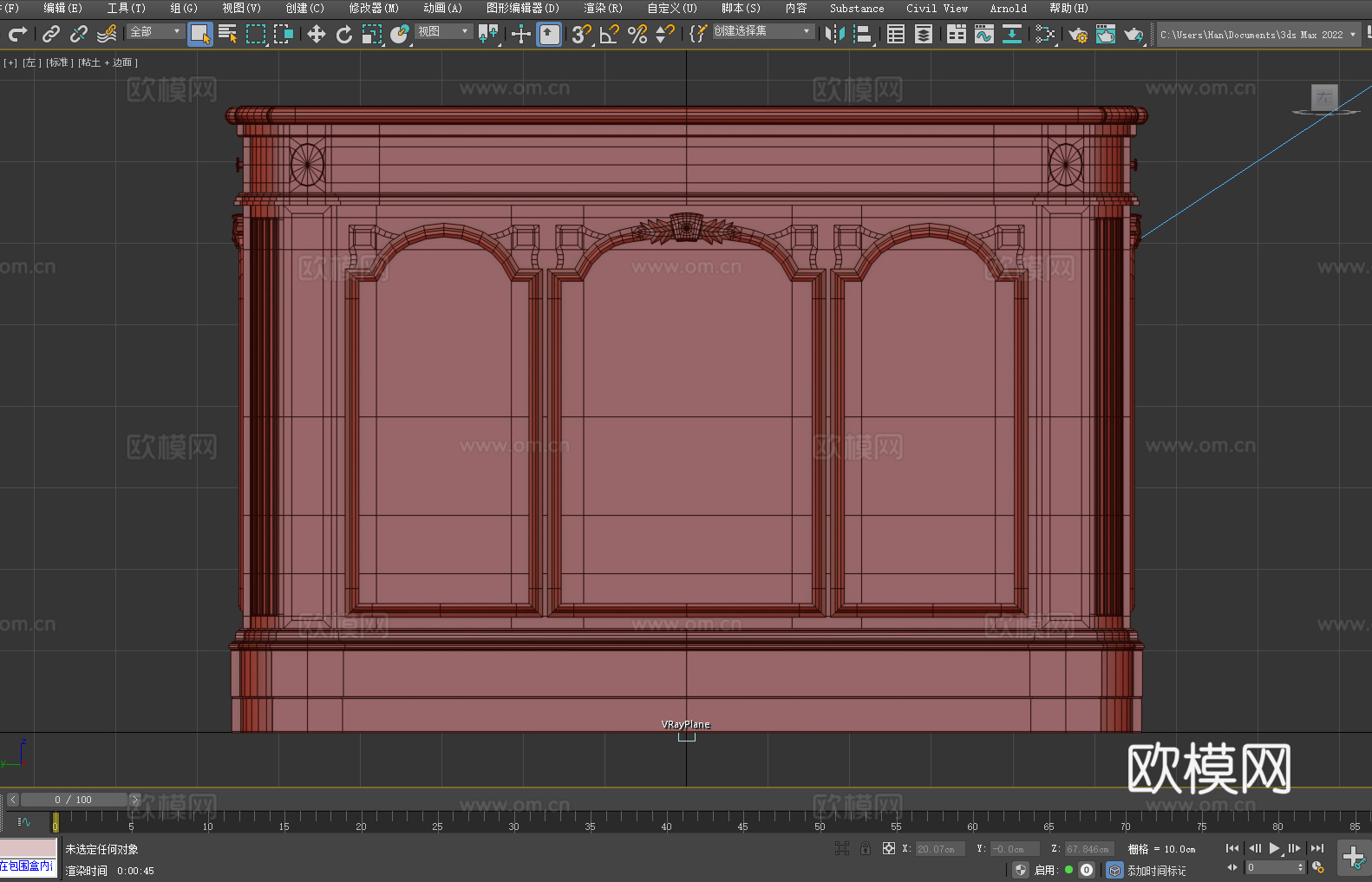Choose the Rectangular Selection Region tool
Viewport: 1372px width, 882px height.
coord(256,34)
